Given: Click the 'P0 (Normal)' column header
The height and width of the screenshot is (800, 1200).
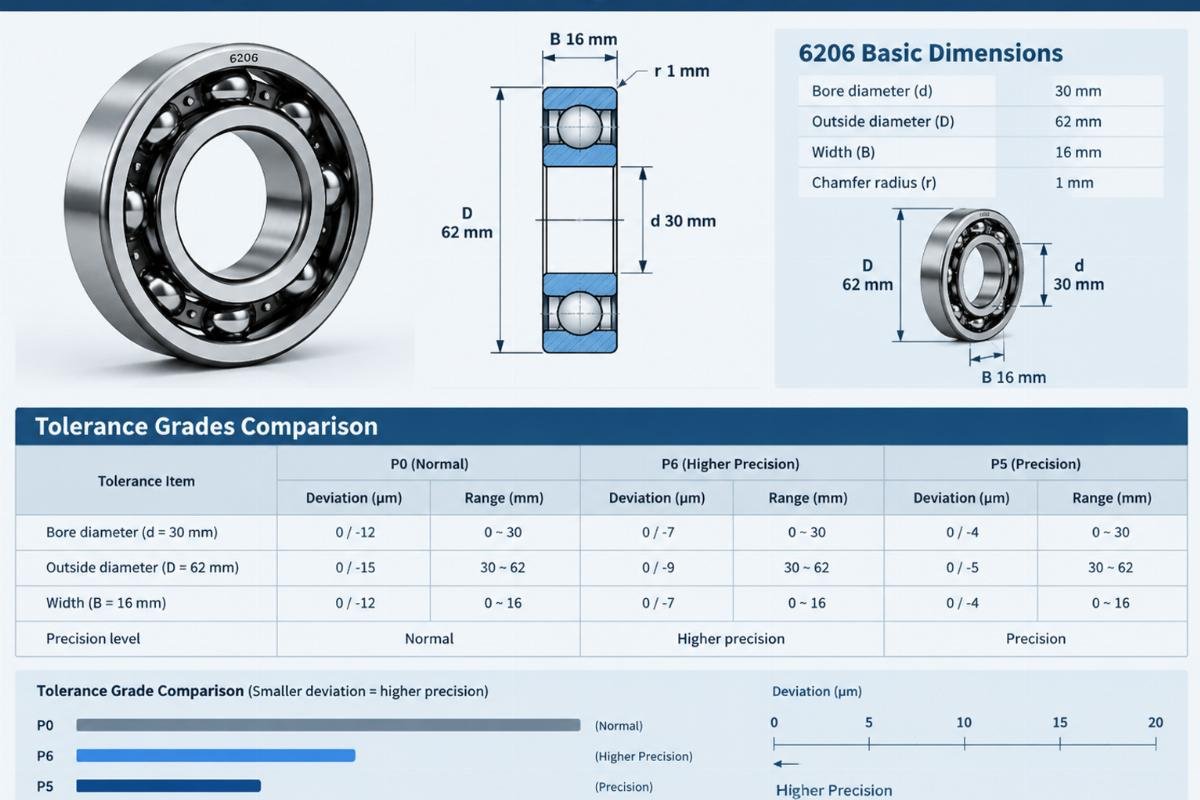Looking at the screenshot, I should click(x=429, y=464).
